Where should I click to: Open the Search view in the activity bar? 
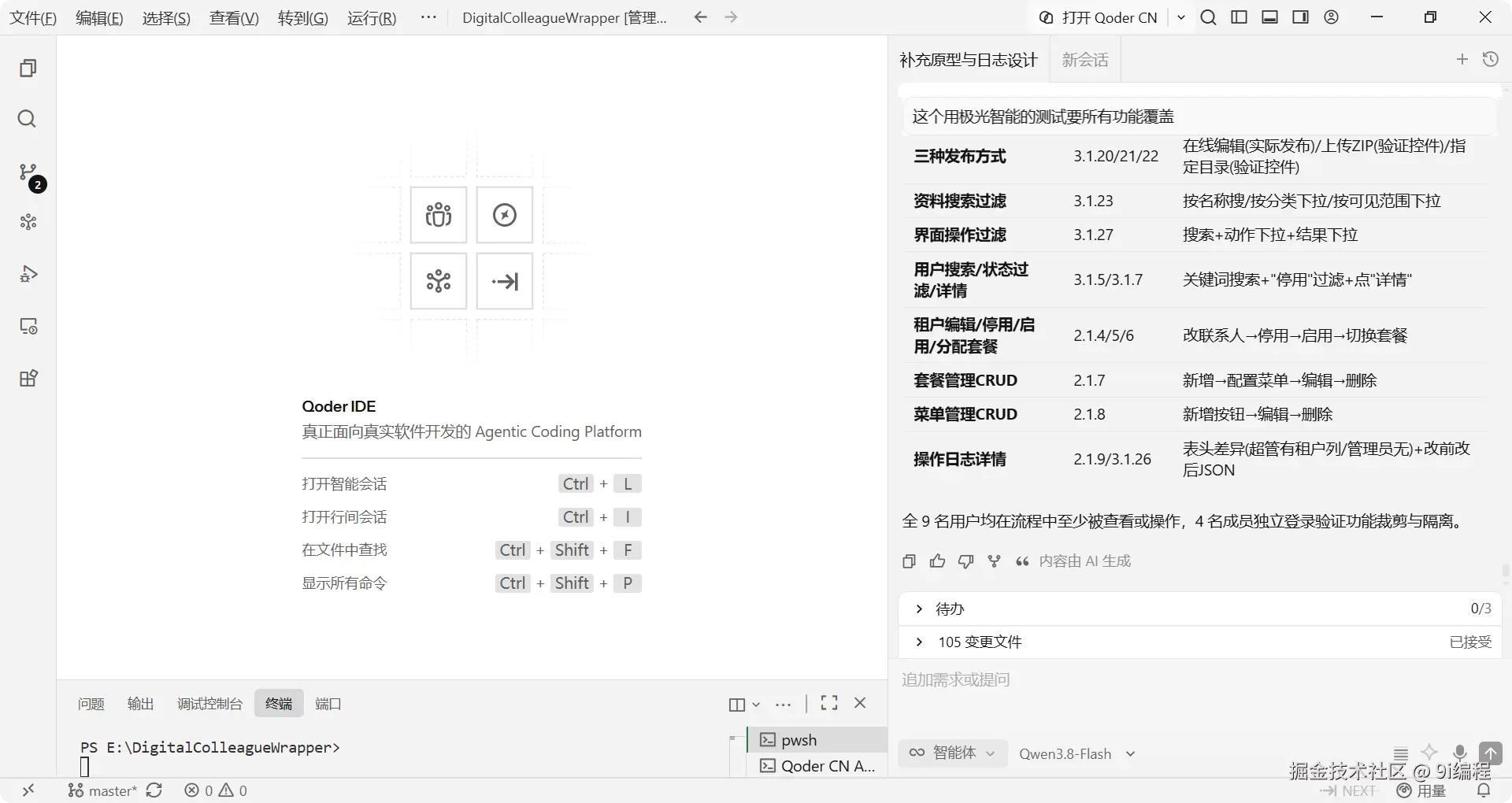28,119
